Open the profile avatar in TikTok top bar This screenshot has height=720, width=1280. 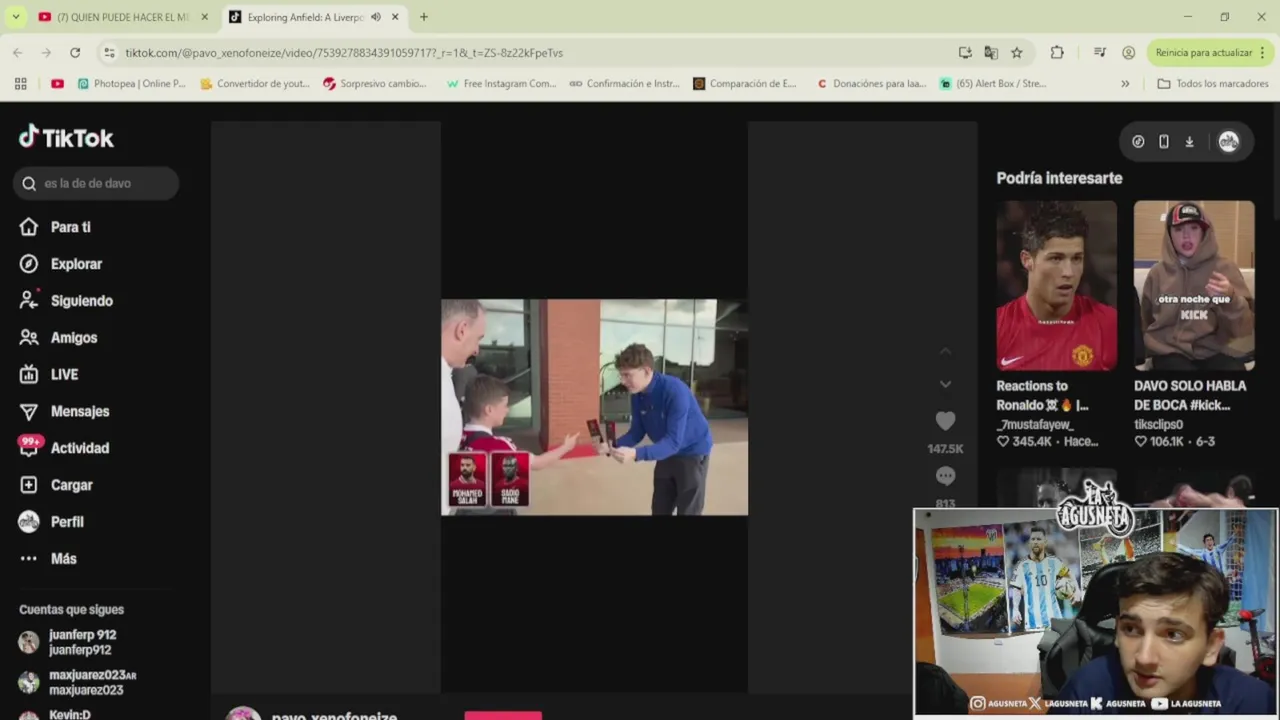tap(1228, 142)
